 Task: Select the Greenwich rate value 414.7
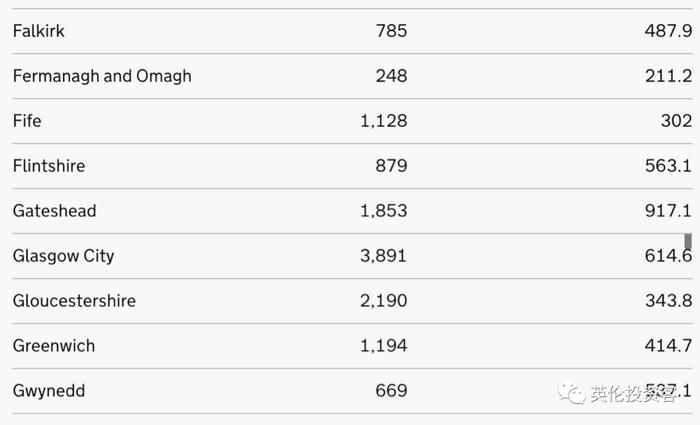[x=668, y=346]
